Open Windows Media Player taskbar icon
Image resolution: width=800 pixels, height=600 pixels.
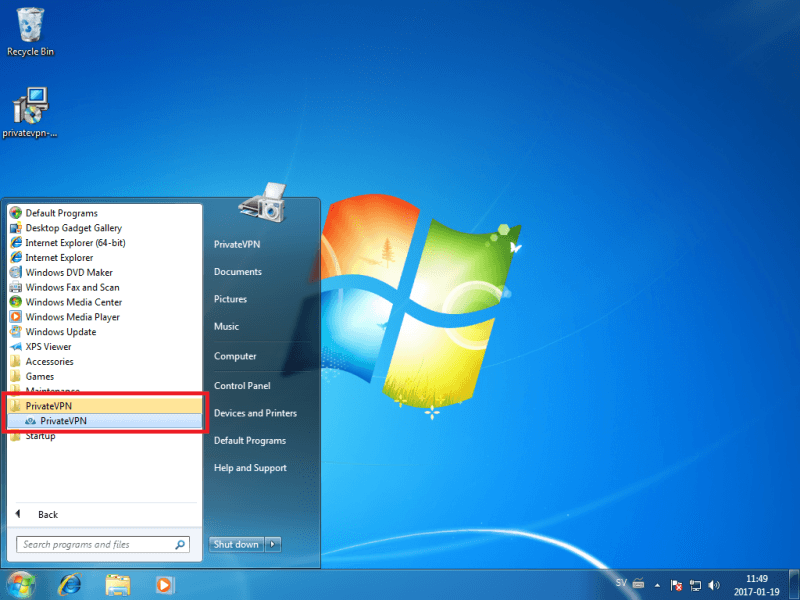pyautogui.click(x=163, y=584)
